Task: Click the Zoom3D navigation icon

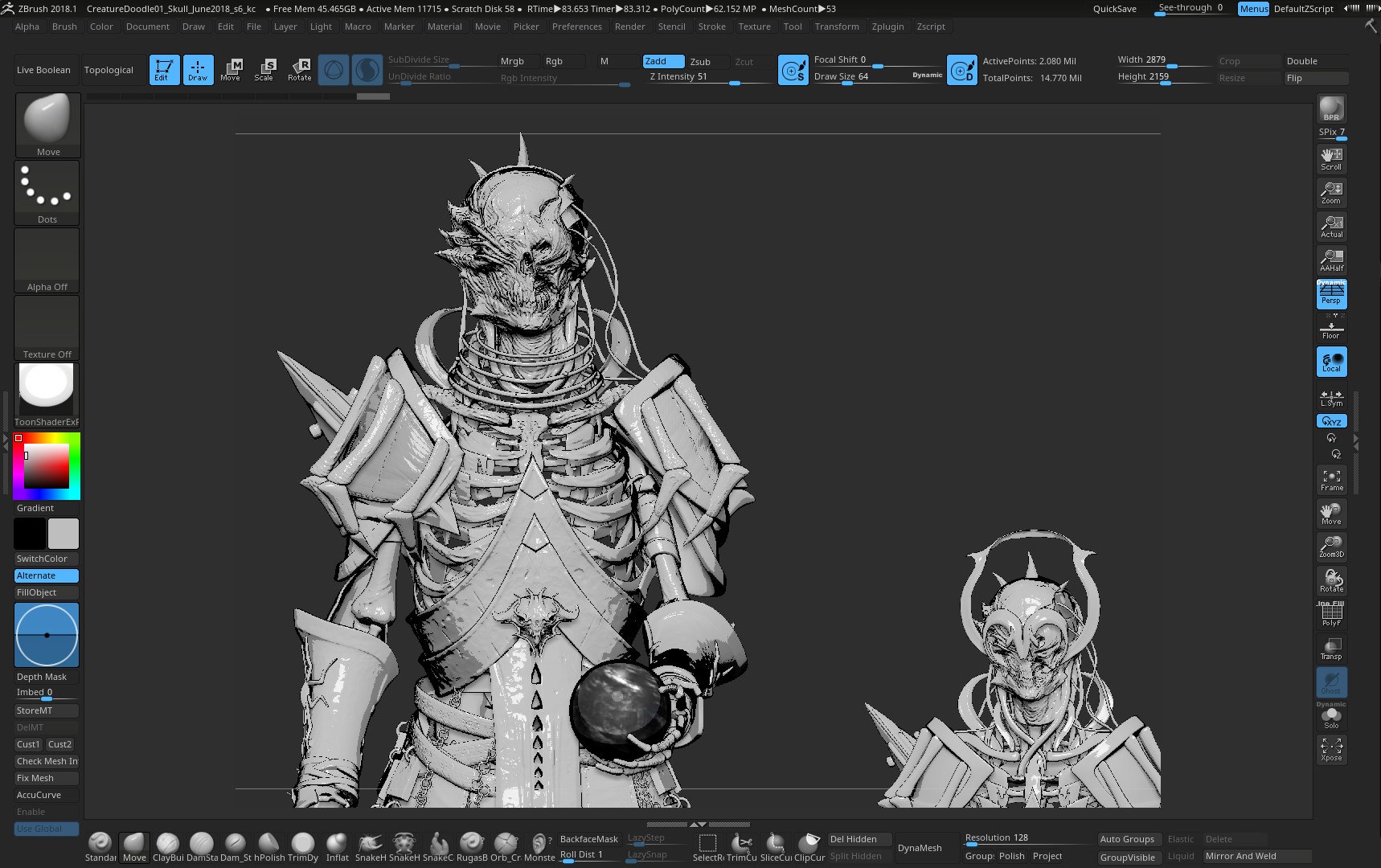Action: click(x=1331, y=547)
